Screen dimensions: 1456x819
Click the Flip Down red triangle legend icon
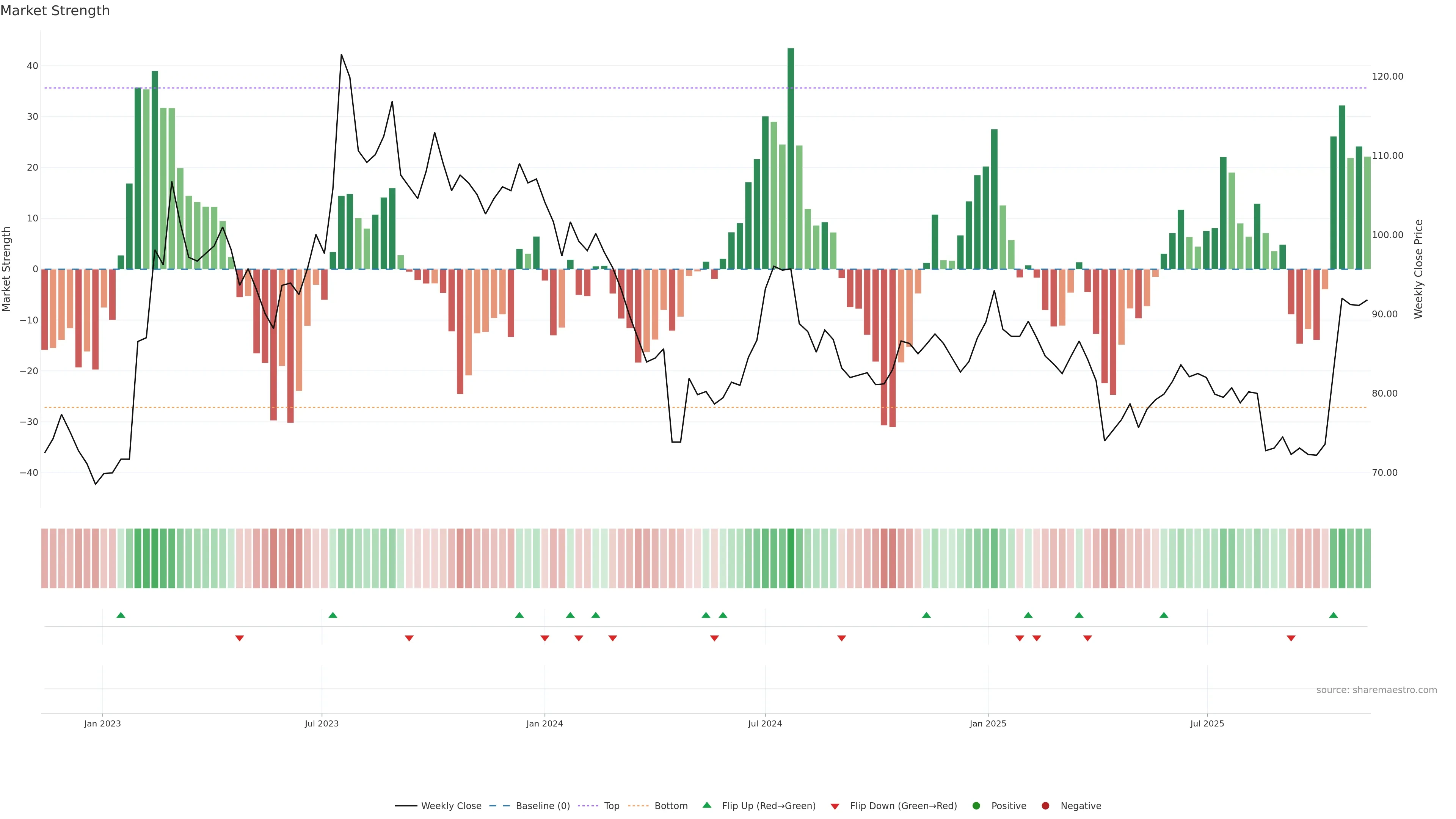point(835,806)
